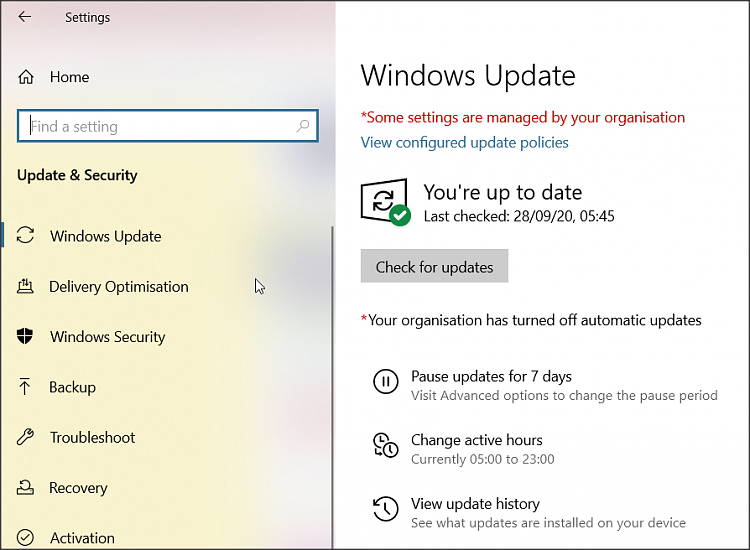The width and height of the screenshot is (750, 550).
Task: Open the Home page
Action: click(x=69, y=77)
